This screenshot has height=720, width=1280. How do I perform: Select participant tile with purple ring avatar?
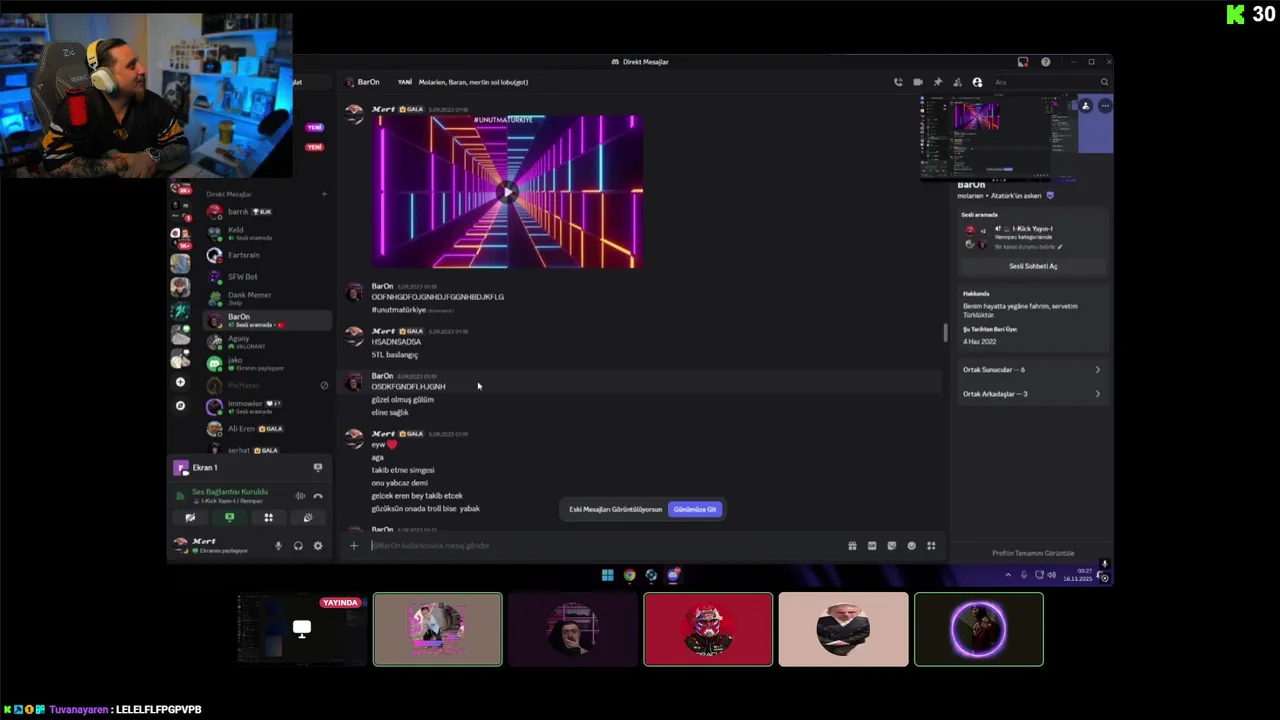[979, 629]
